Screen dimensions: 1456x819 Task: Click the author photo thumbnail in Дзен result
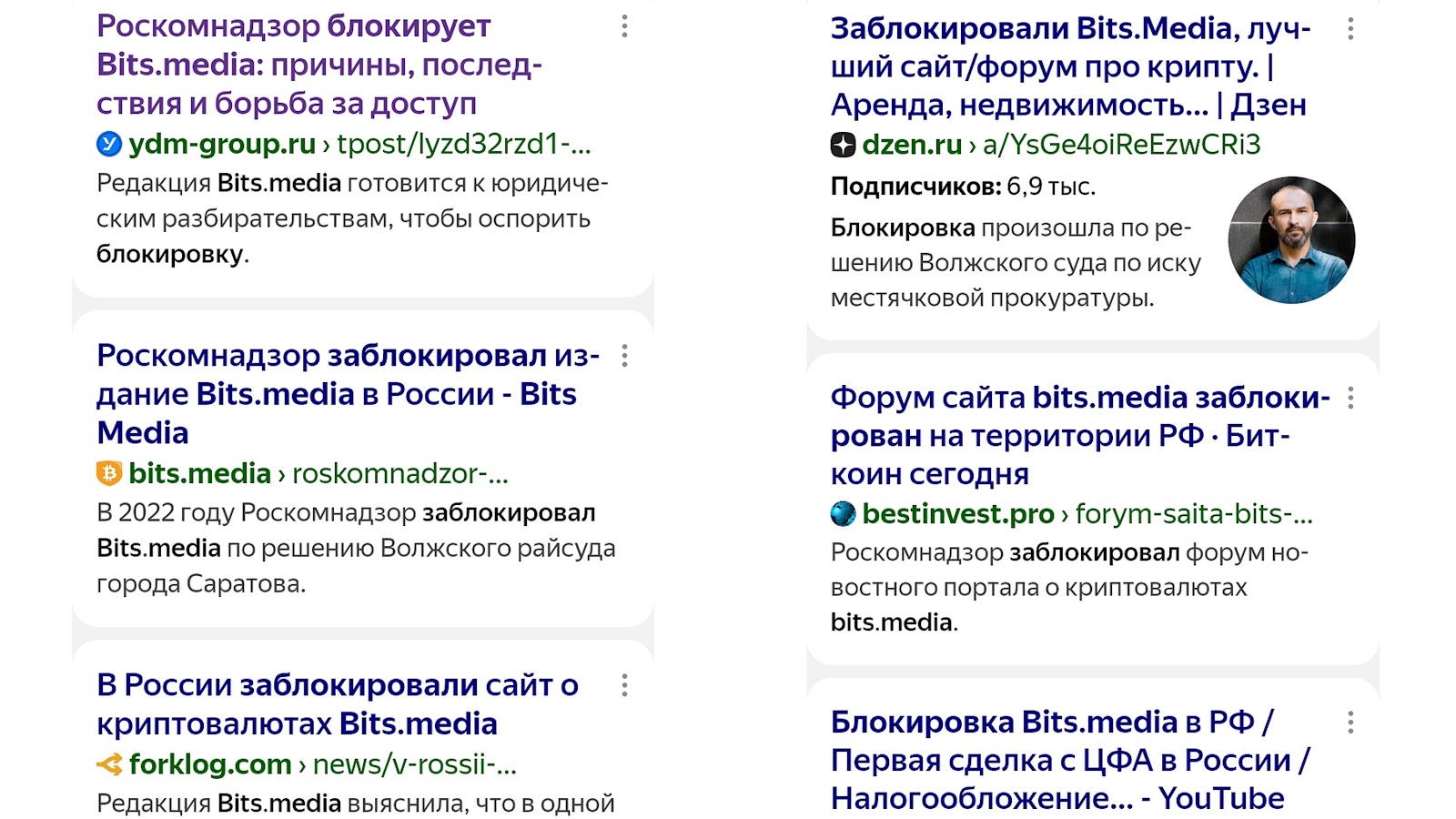coord(1291,240)
